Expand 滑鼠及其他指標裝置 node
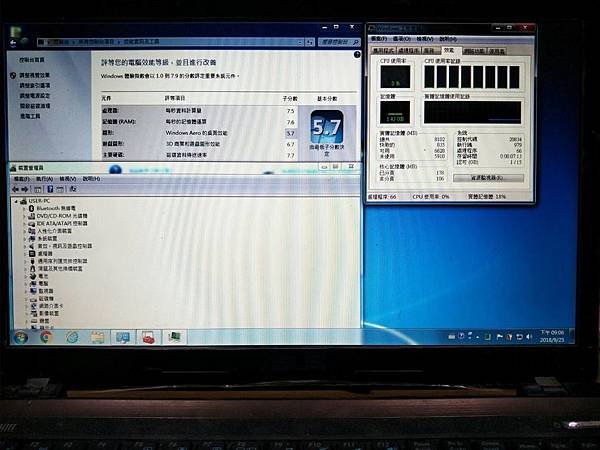Image resolution: width=600 pixels, height=450 pixels. 25,269
